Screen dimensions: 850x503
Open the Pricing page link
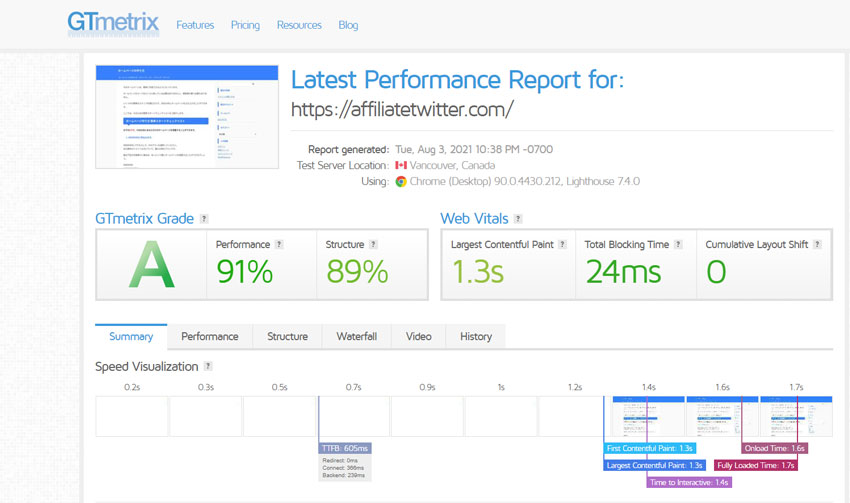click(245, 25)
